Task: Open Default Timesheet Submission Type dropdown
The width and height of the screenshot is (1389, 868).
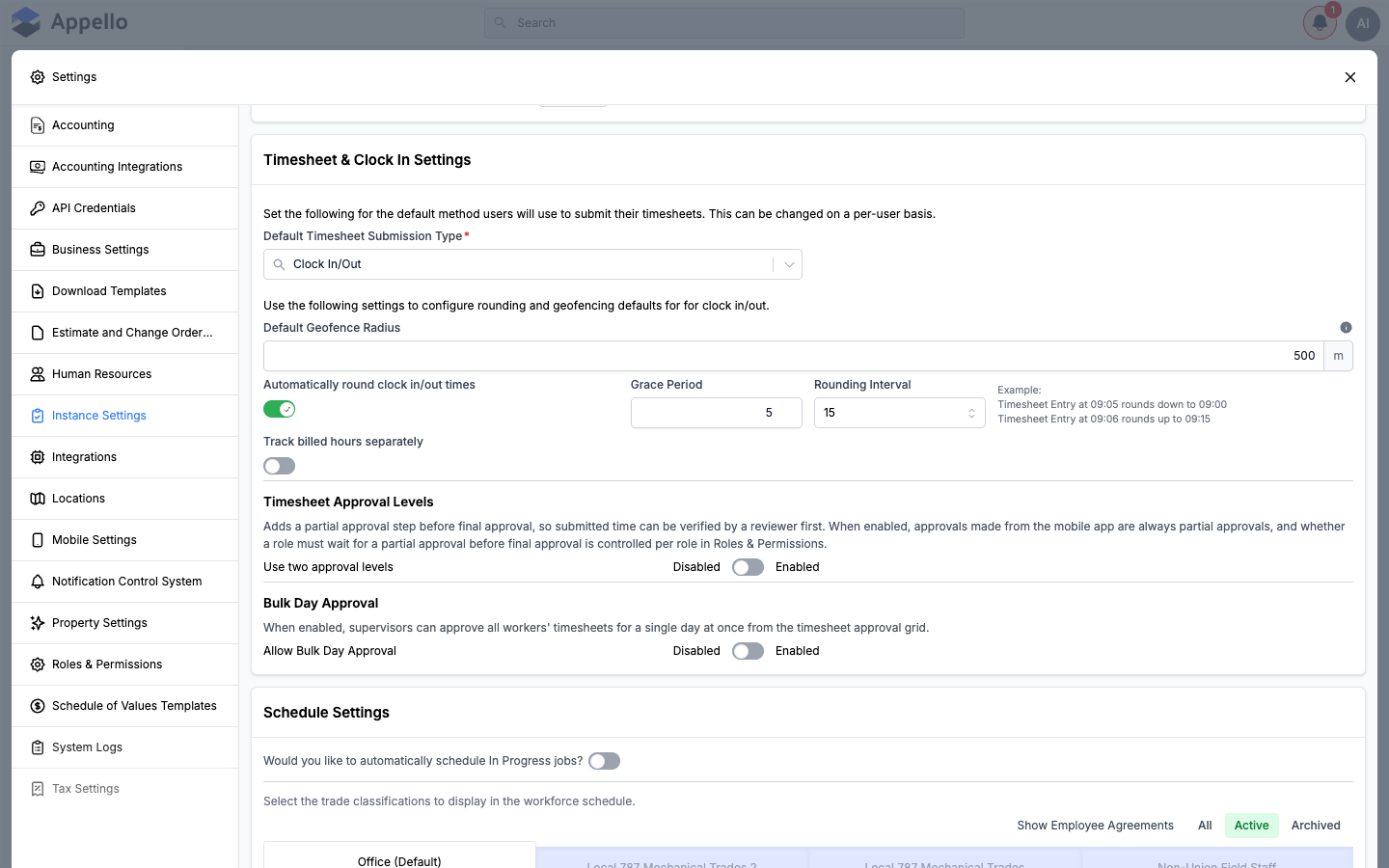Action: (532, 264)
